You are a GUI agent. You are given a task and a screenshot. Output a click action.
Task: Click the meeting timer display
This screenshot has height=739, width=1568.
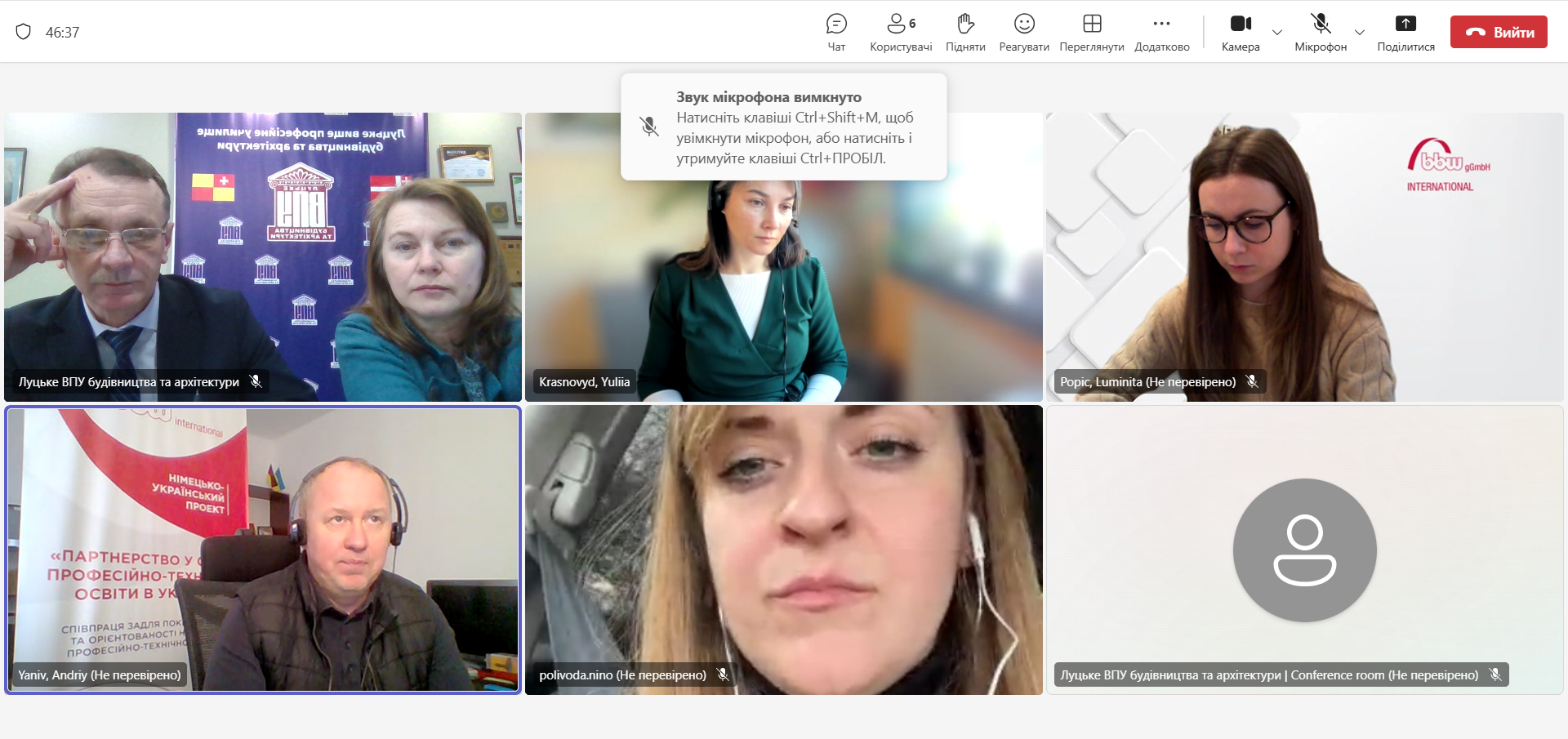tap(62, 33)
